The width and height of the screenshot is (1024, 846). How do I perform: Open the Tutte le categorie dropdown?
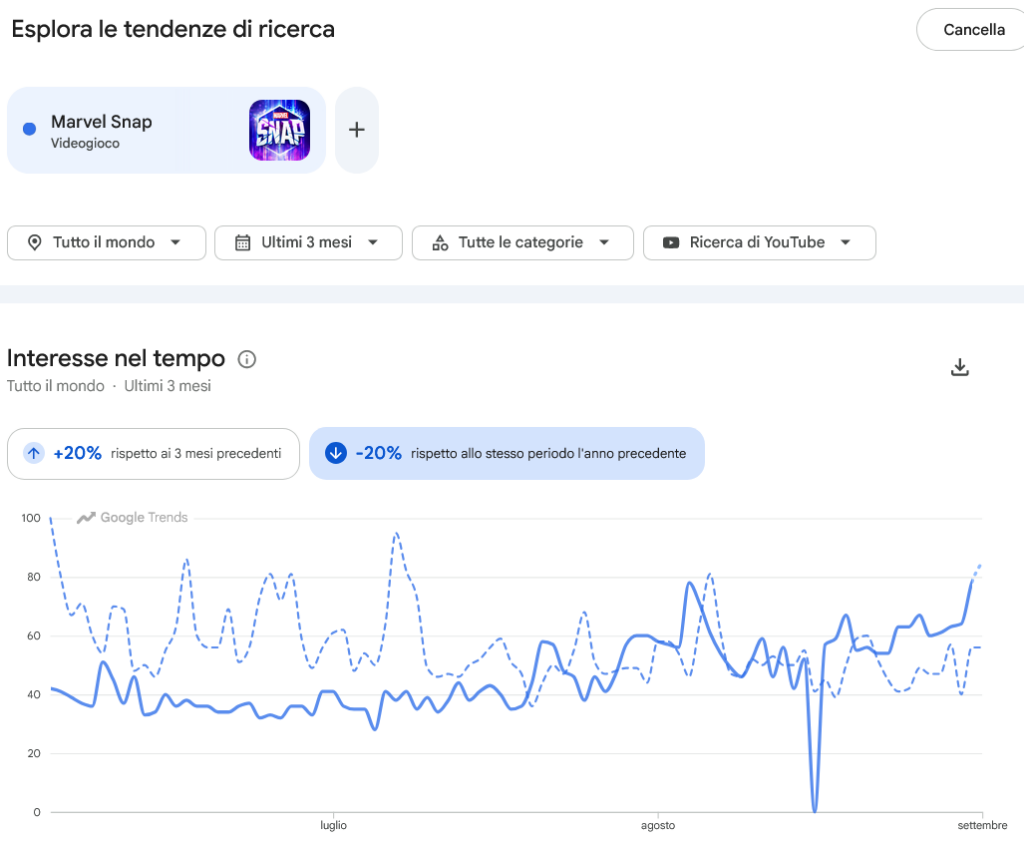click(522, 242)
